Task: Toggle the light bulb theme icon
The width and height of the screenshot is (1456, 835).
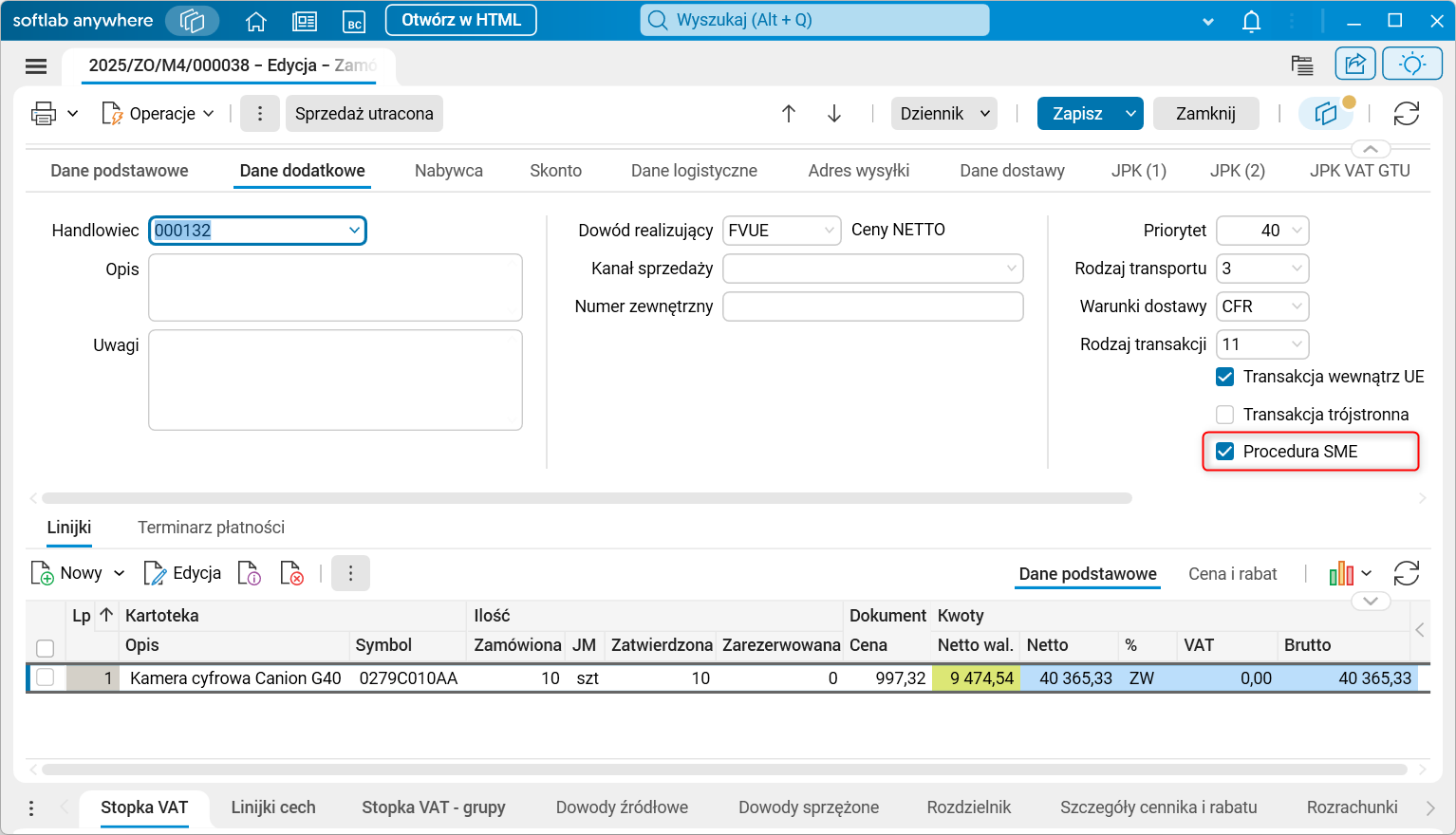Action: coord(1412,65)
